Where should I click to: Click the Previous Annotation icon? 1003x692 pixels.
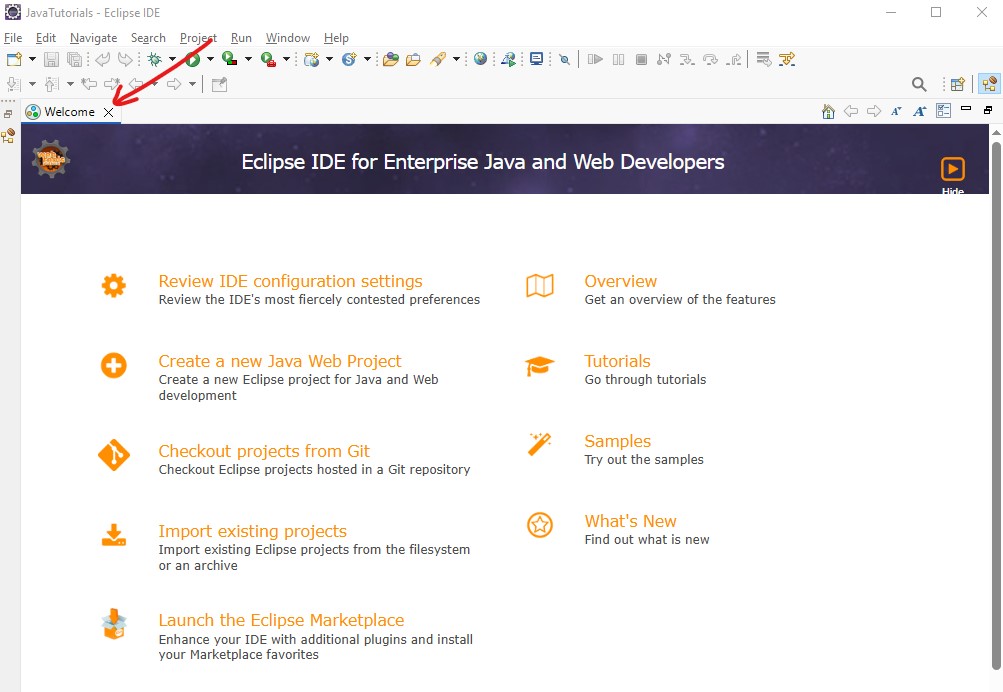[52, 84]
